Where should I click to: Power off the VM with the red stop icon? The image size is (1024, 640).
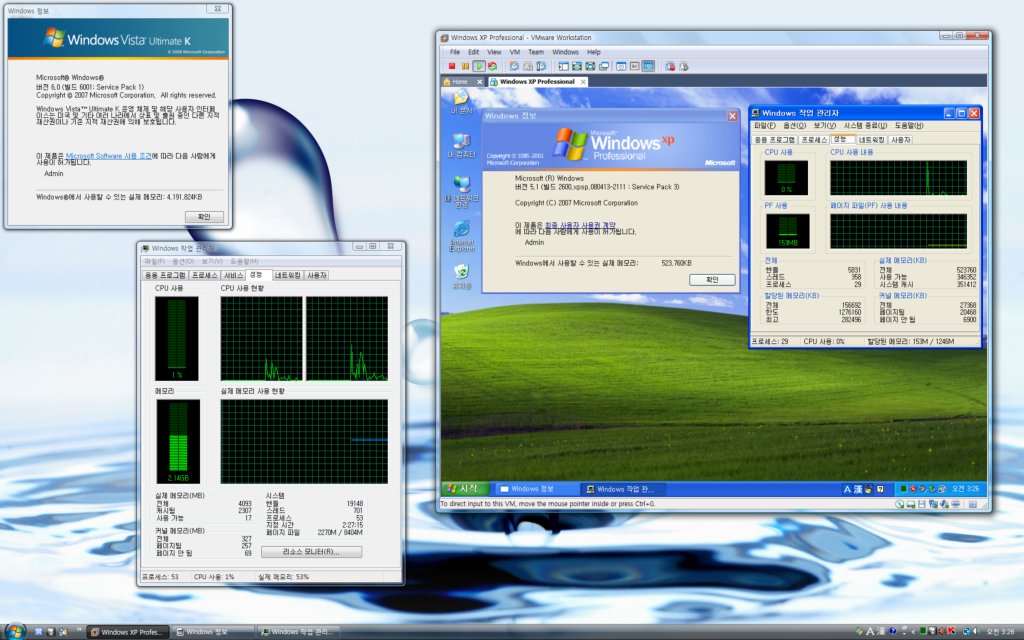(x=451, y=66)
